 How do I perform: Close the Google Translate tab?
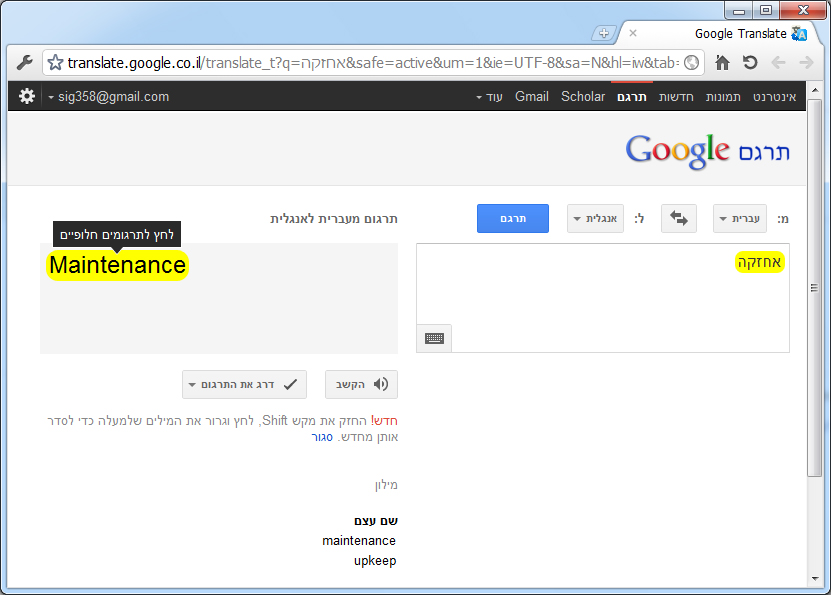(x=633, y=33)
